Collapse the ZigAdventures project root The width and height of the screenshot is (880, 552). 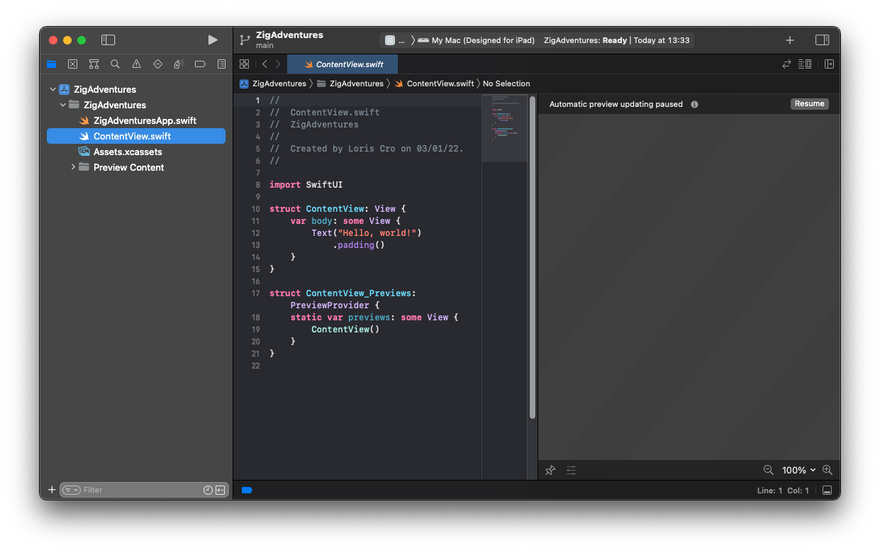(52, 89)
